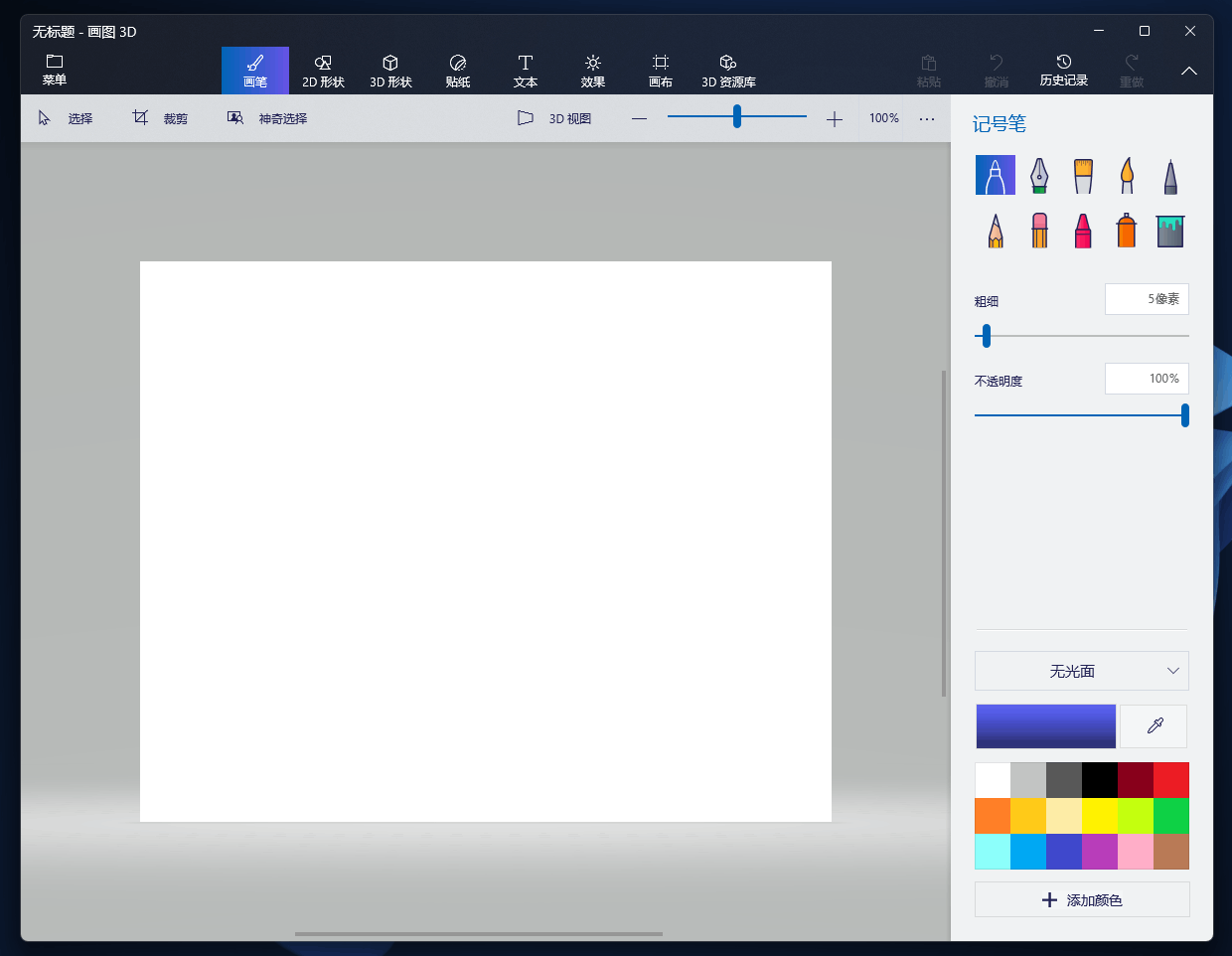Activate the eyedropper color picker
1232x956 pixels.
coord(1155,726)
